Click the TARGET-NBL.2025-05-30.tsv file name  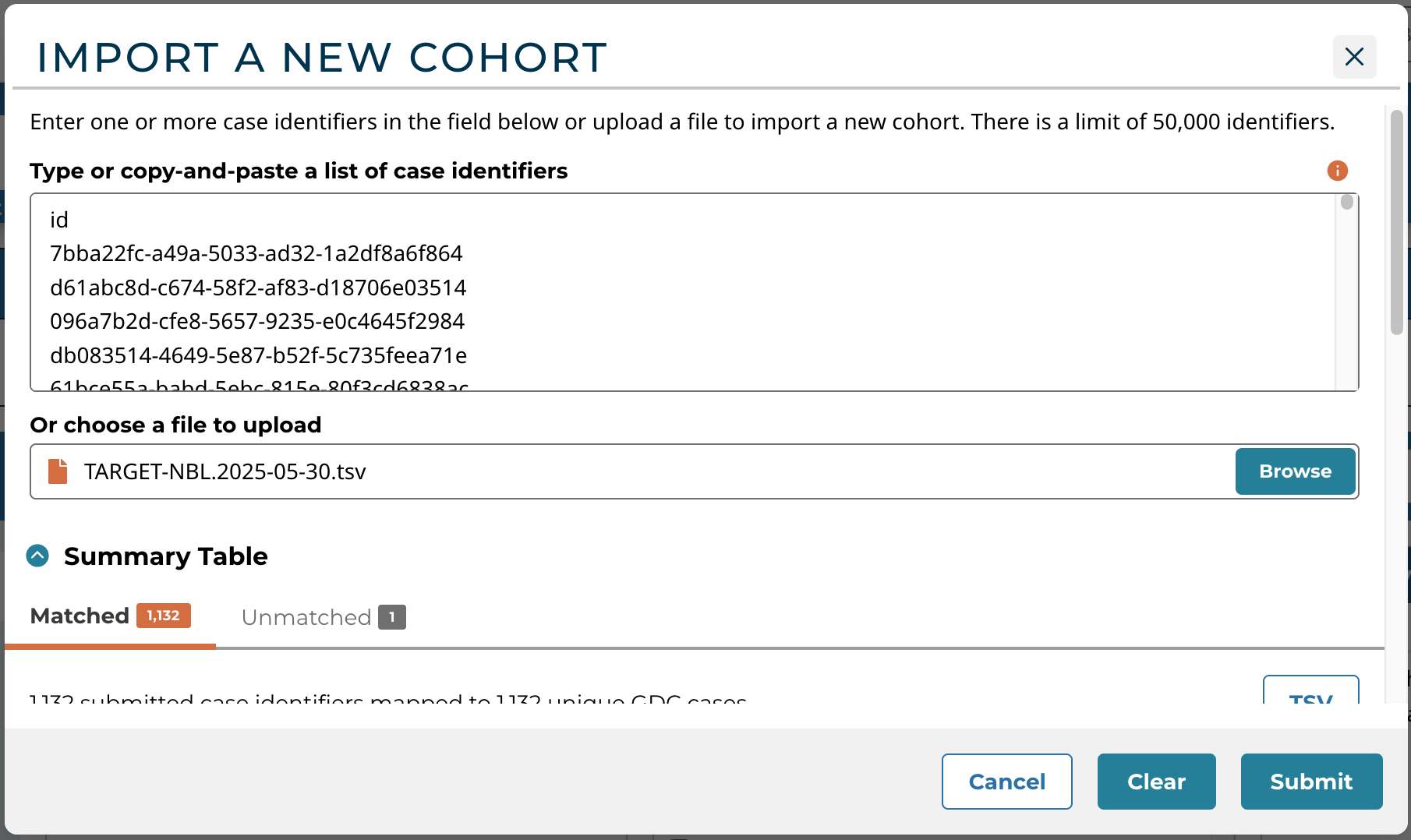(x=225, y=472)
